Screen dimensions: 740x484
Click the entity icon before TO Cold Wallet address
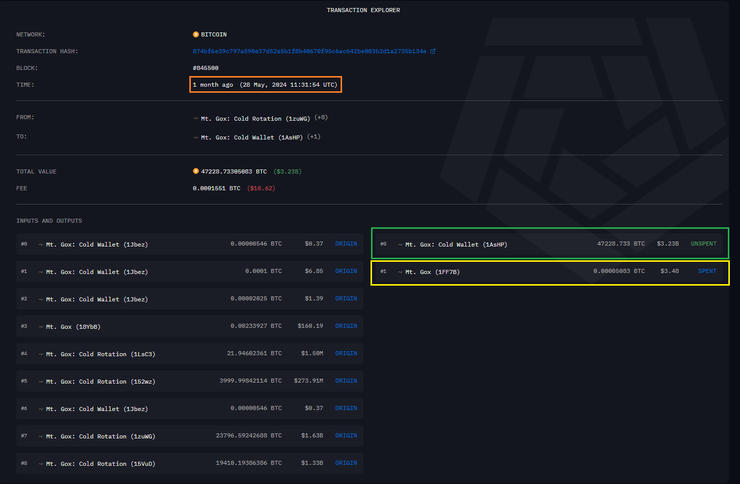coord(195,136)
